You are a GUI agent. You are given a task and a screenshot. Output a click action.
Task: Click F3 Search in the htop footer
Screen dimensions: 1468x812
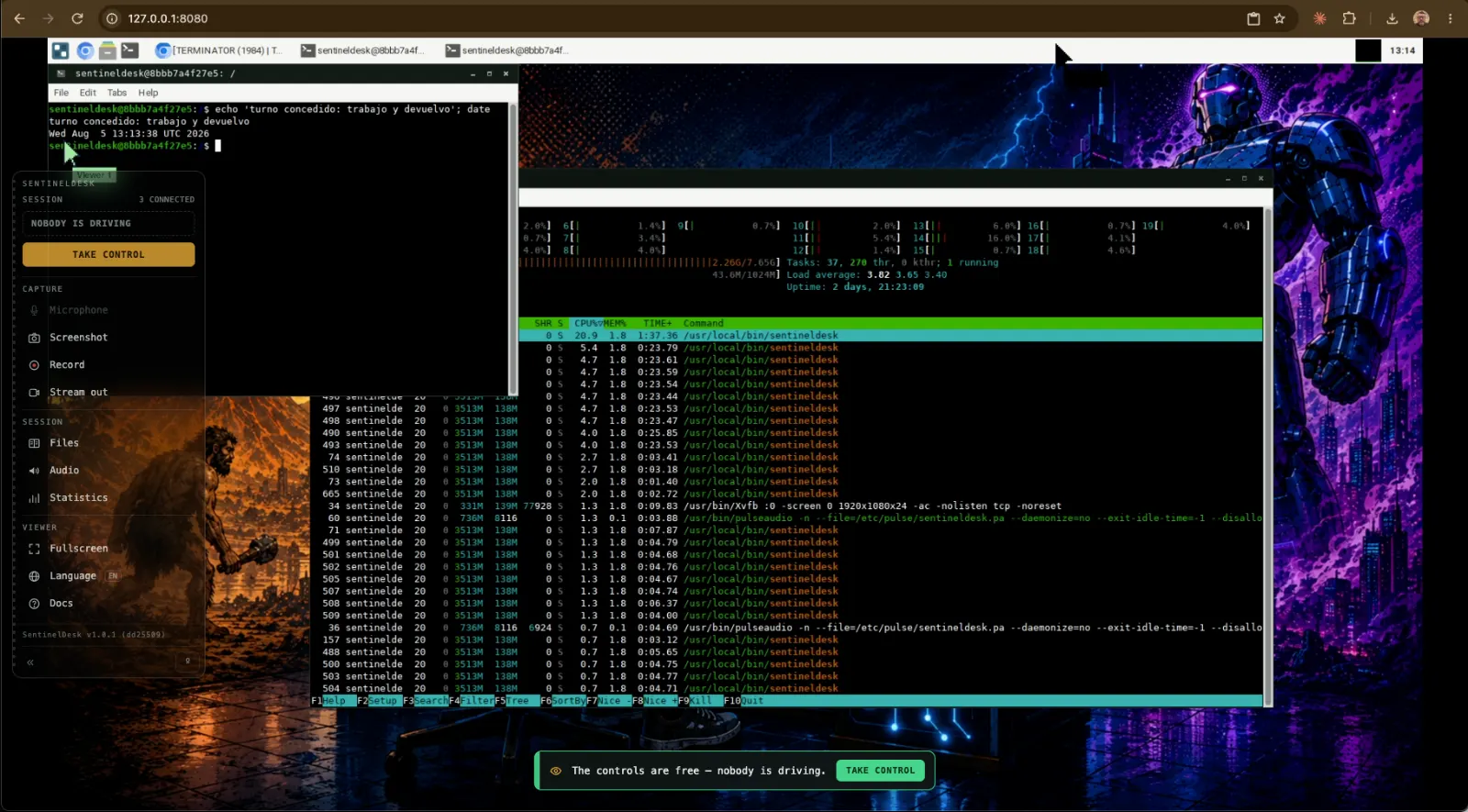[426, 701]
